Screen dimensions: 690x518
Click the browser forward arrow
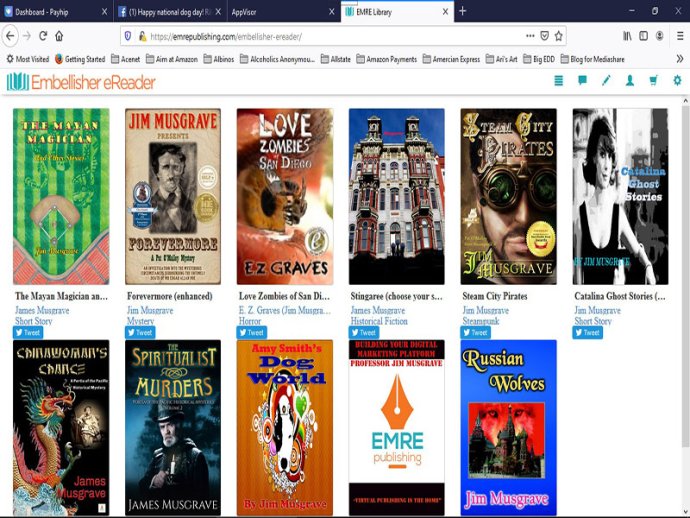tap(27, 36)
